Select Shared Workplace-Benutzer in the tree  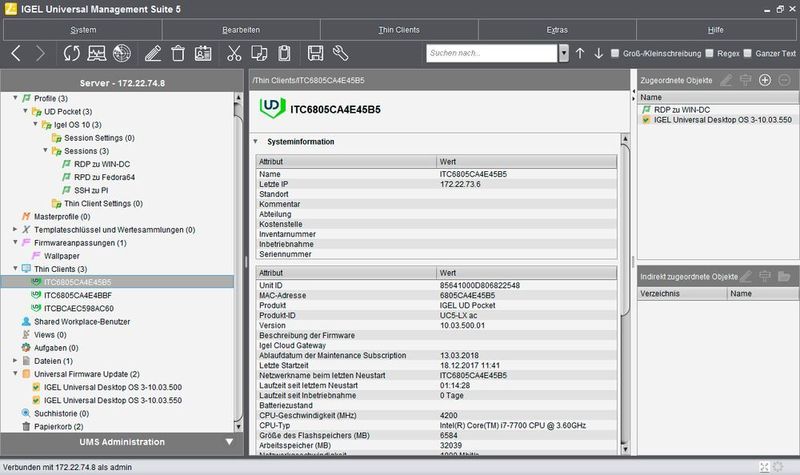pos(82,321)
